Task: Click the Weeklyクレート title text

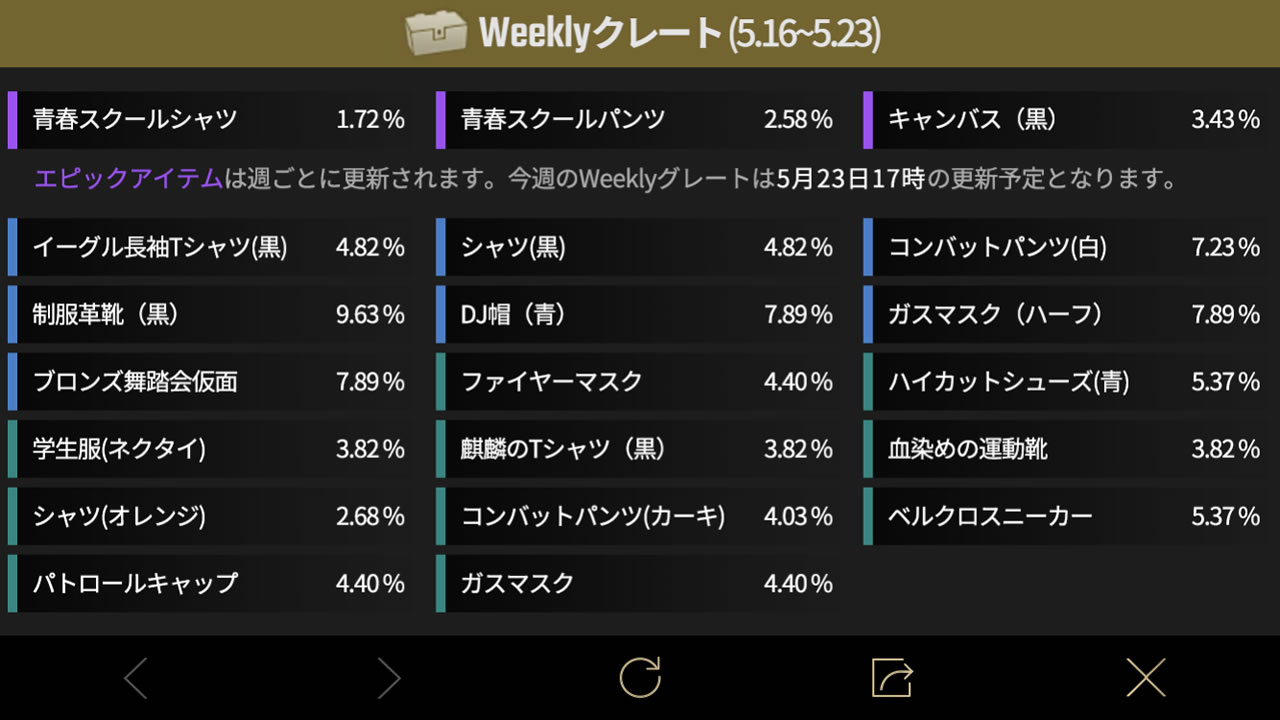Action: coord(600,34)
